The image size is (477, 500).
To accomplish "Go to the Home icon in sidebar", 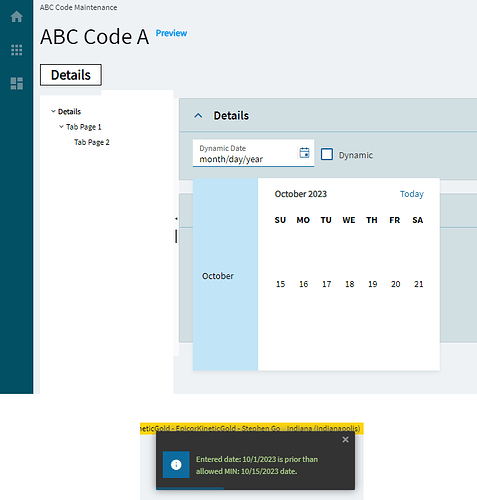I will pos(16,17).
